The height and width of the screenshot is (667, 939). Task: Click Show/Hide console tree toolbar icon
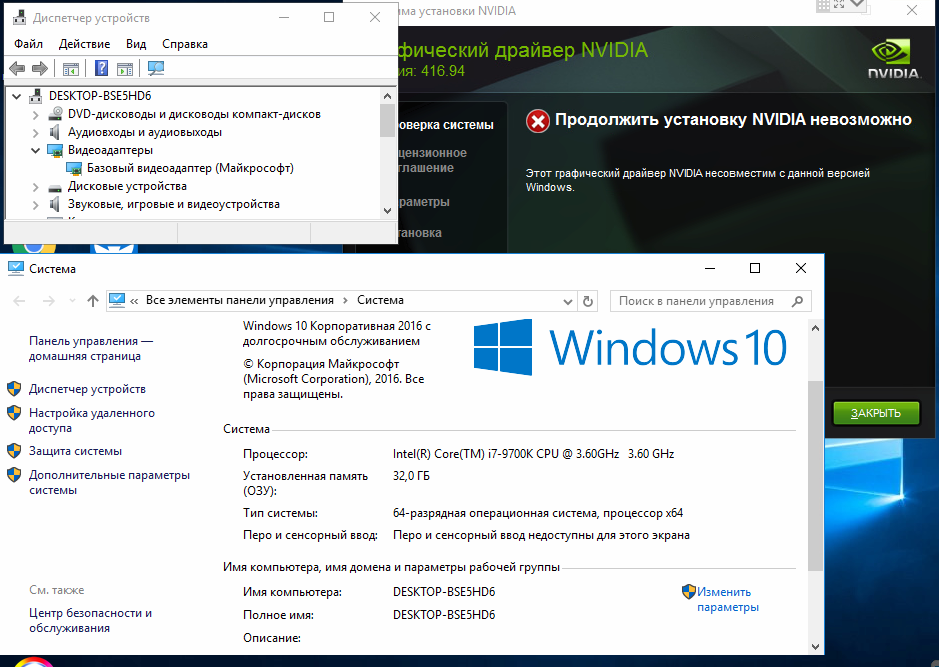(x=71, y=69)
